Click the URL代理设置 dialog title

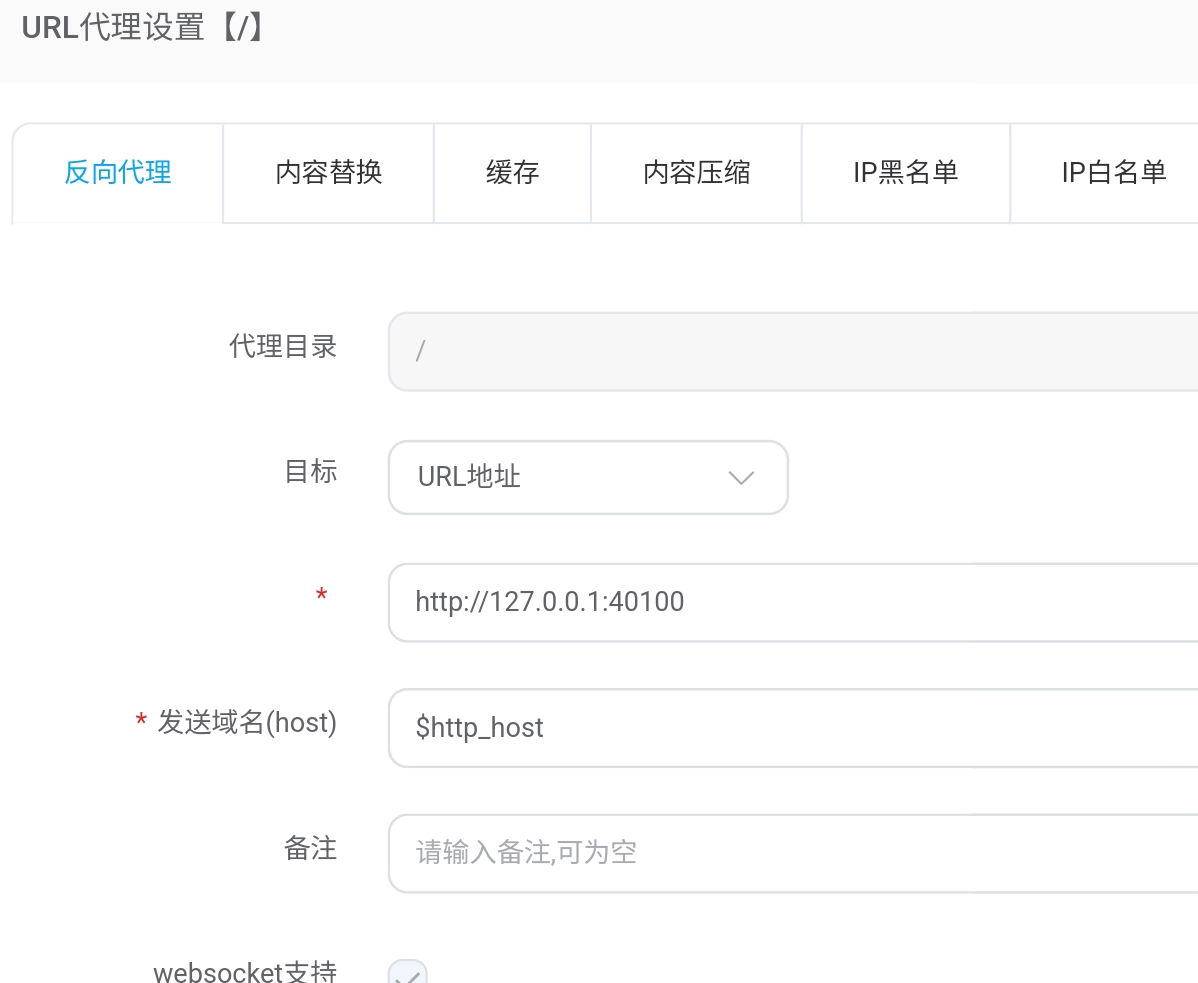pyautogui.click(x=144, y=28)
